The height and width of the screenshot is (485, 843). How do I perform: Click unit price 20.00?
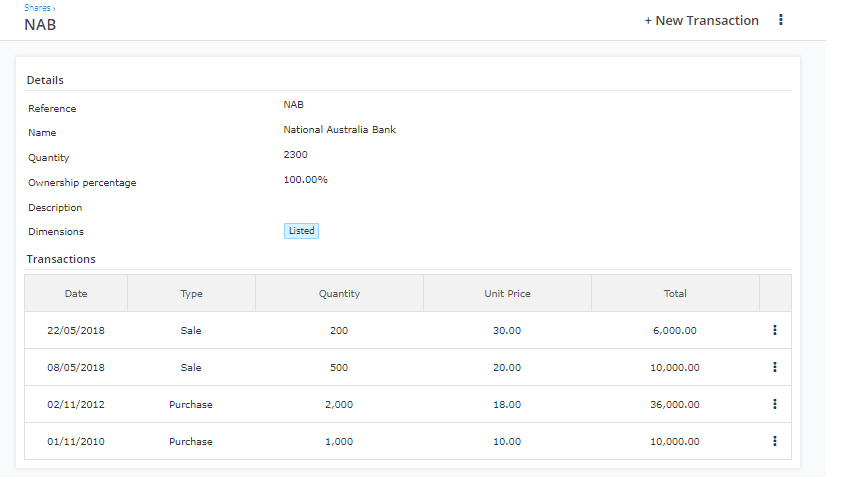click(507, 368)
